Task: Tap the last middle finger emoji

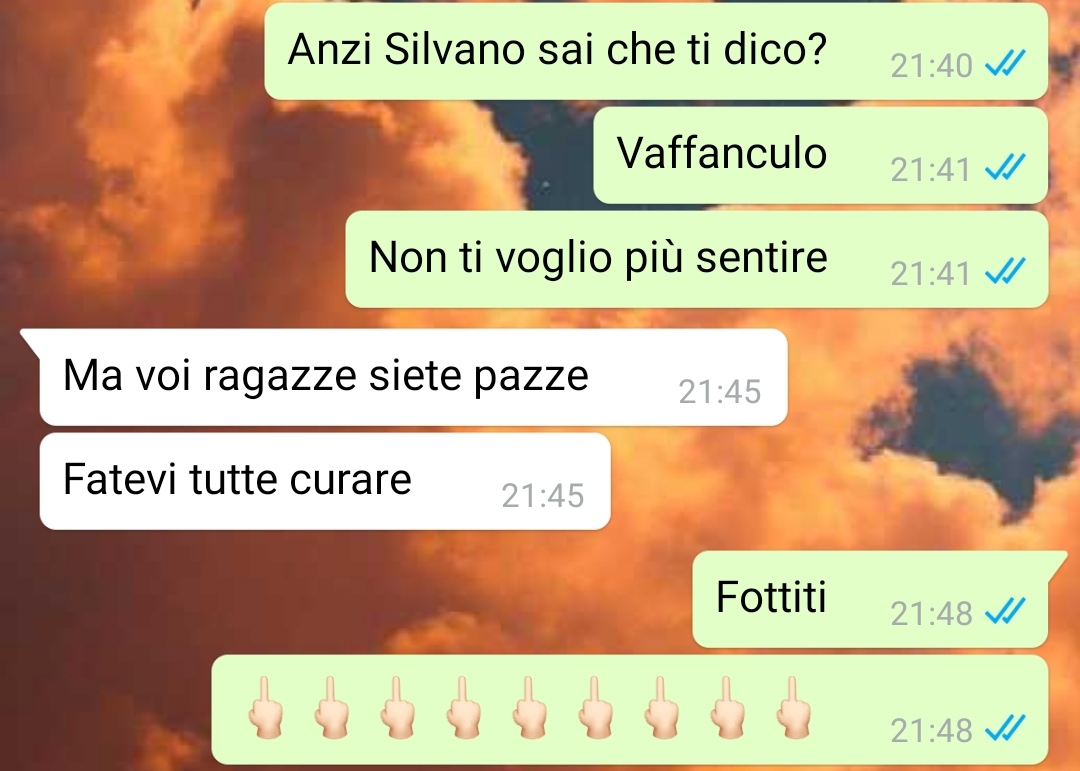Action: pos(793,708)
